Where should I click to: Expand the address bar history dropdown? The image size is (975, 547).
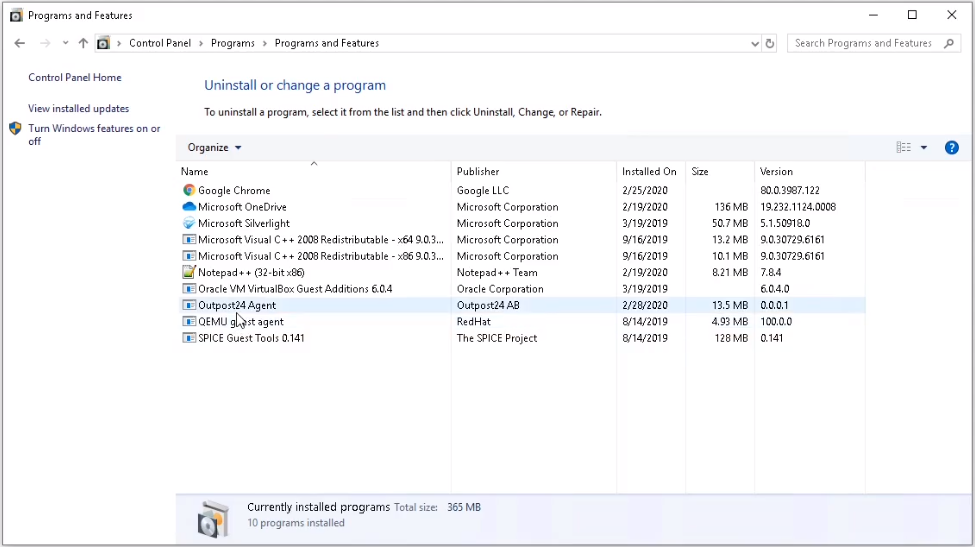click(754, 44)
